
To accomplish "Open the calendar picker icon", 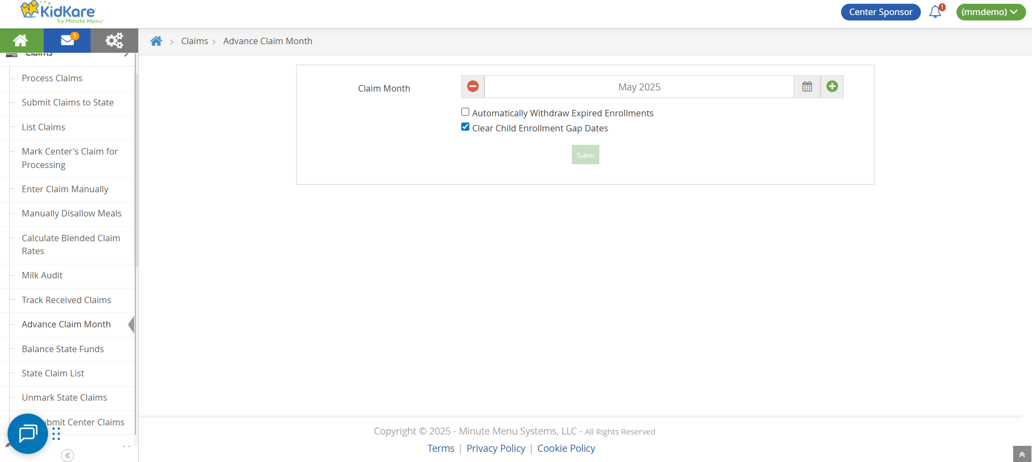I will 807,86.
